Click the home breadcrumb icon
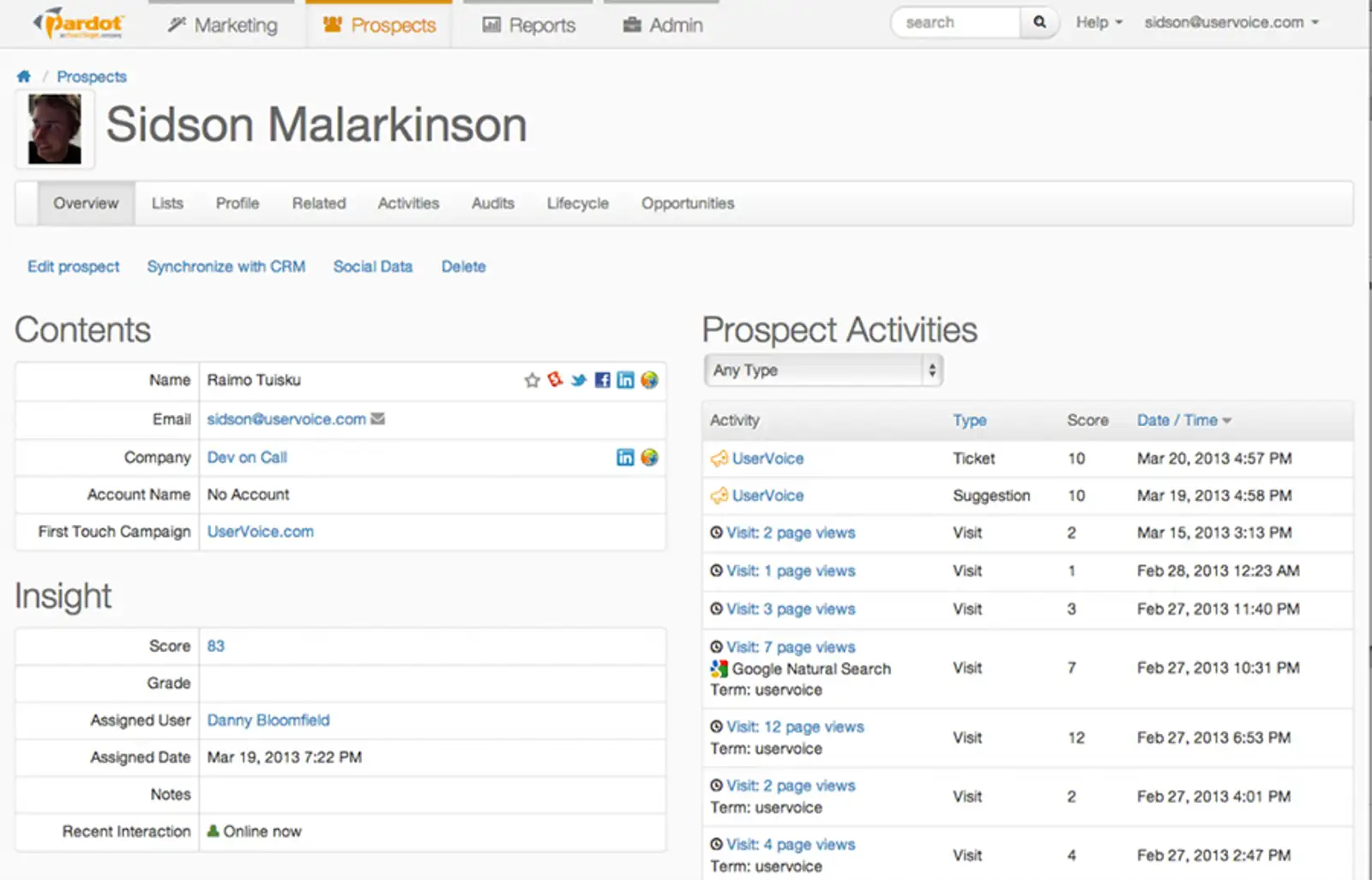Viewport: 1372px width, 880px height. [x=24, y=76]
